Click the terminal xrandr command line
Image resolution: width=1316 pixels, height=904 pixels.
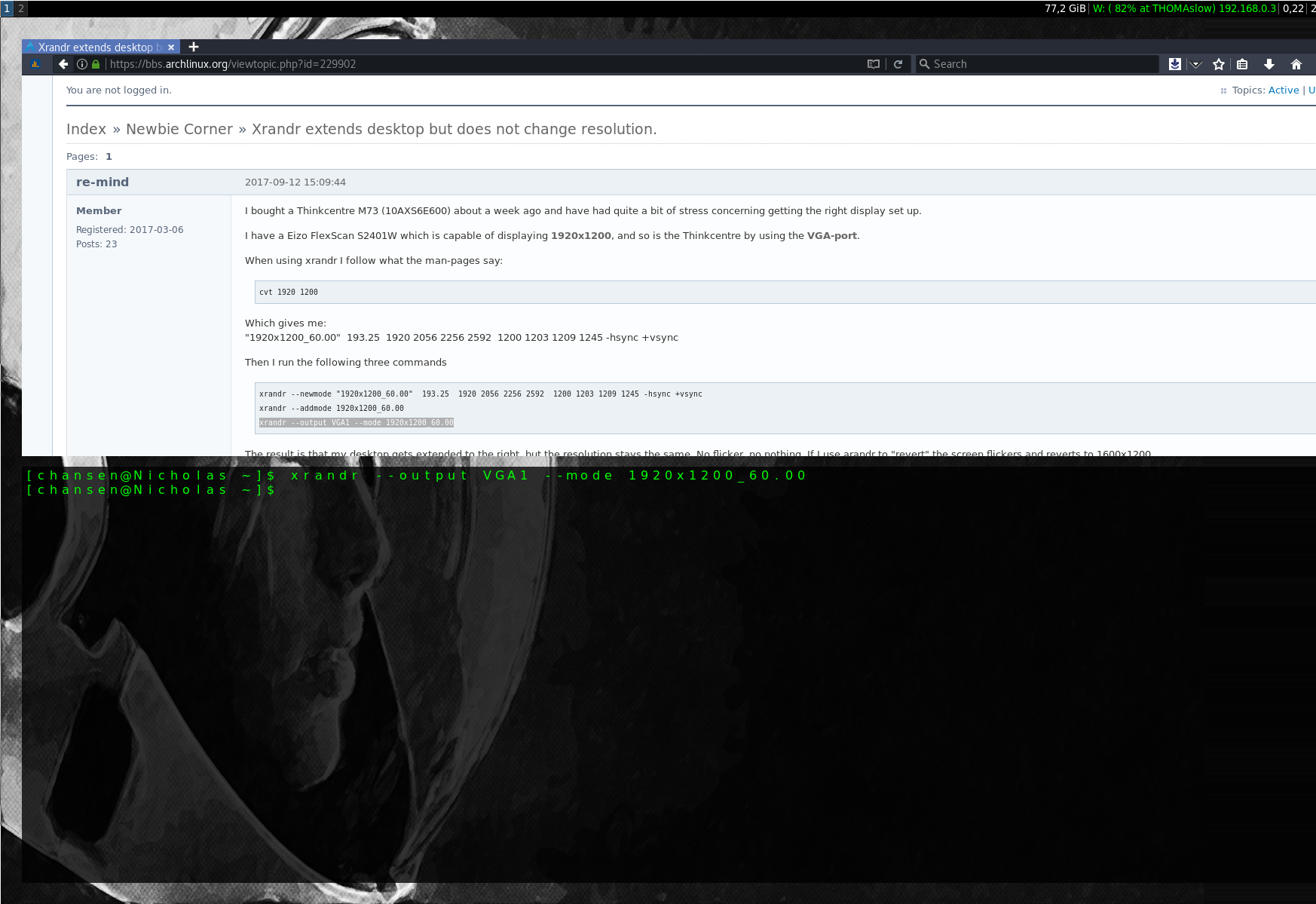[x=417, y=476]
